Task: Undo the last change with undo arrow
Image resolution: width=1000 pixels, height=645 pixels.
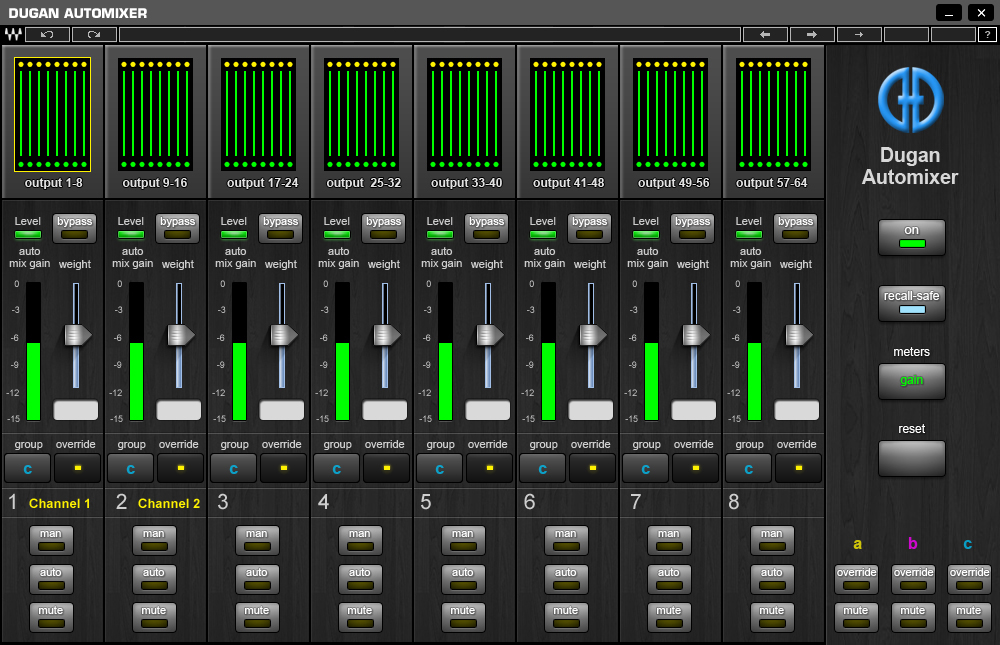Action: [x=47, y=34]
